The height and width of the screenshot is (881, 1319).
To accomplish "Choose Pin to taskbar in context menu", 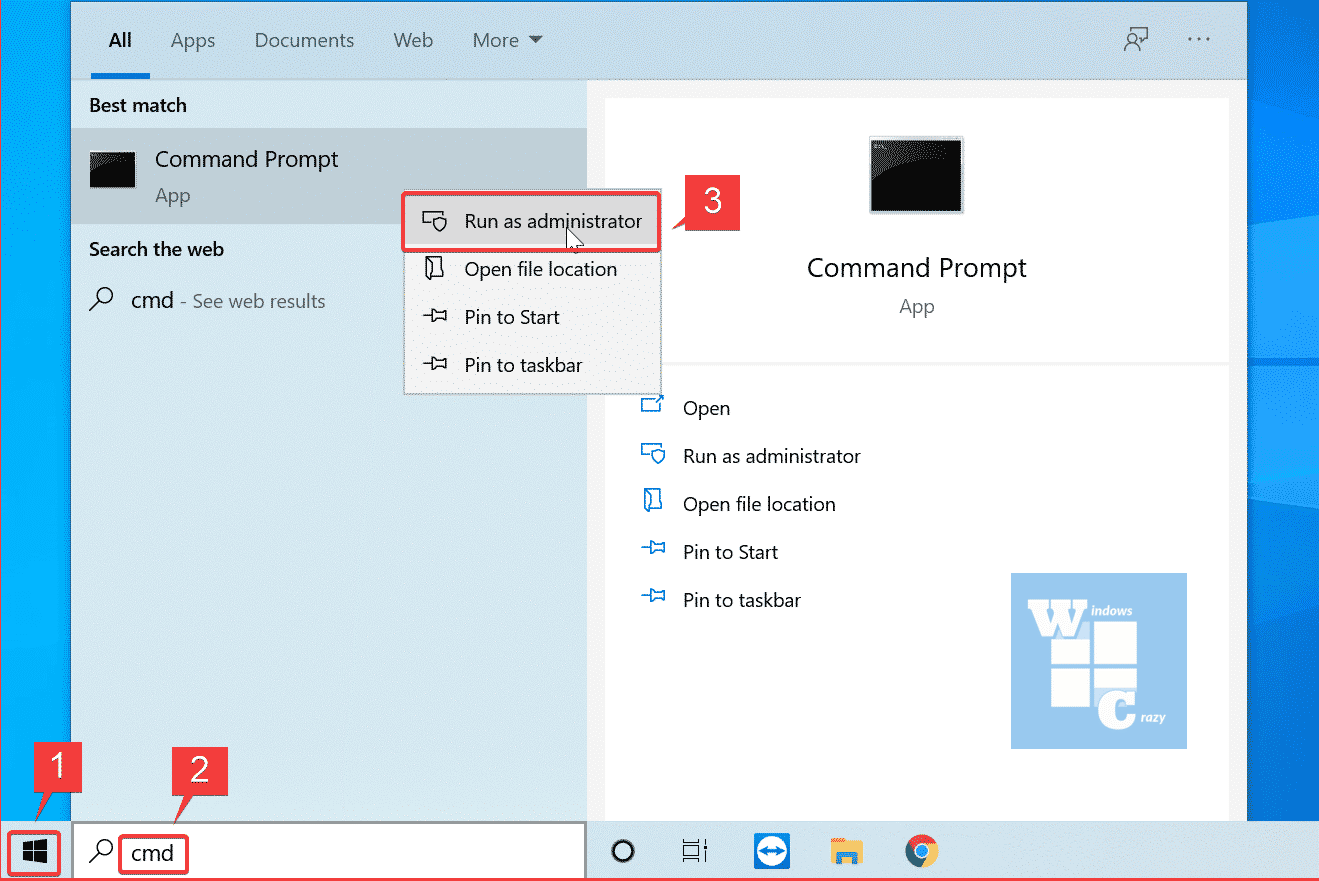I will coord(522,365).
